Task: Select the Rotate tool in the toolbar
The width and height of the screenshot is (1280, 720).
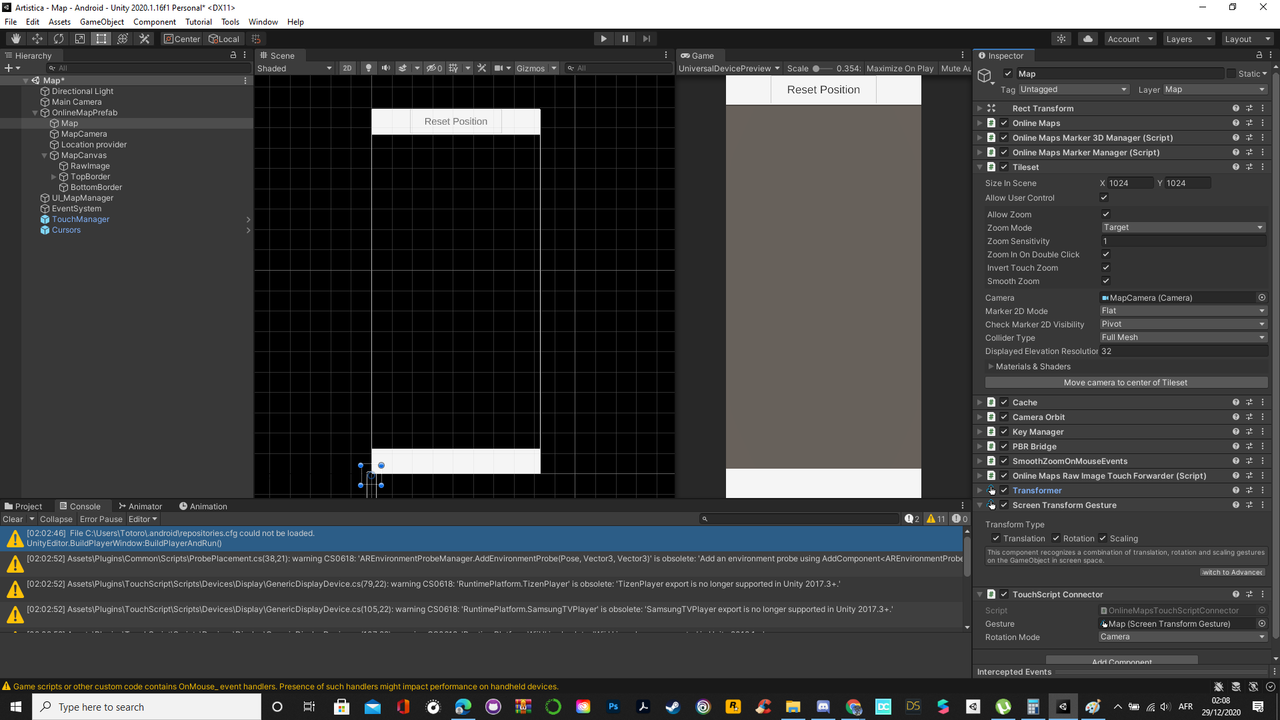Action: 58,39
